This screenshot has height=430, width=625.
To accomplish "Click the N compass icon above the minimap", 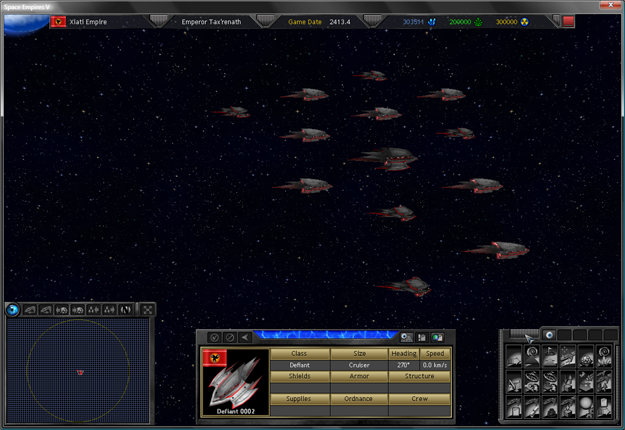I will 126,310.
